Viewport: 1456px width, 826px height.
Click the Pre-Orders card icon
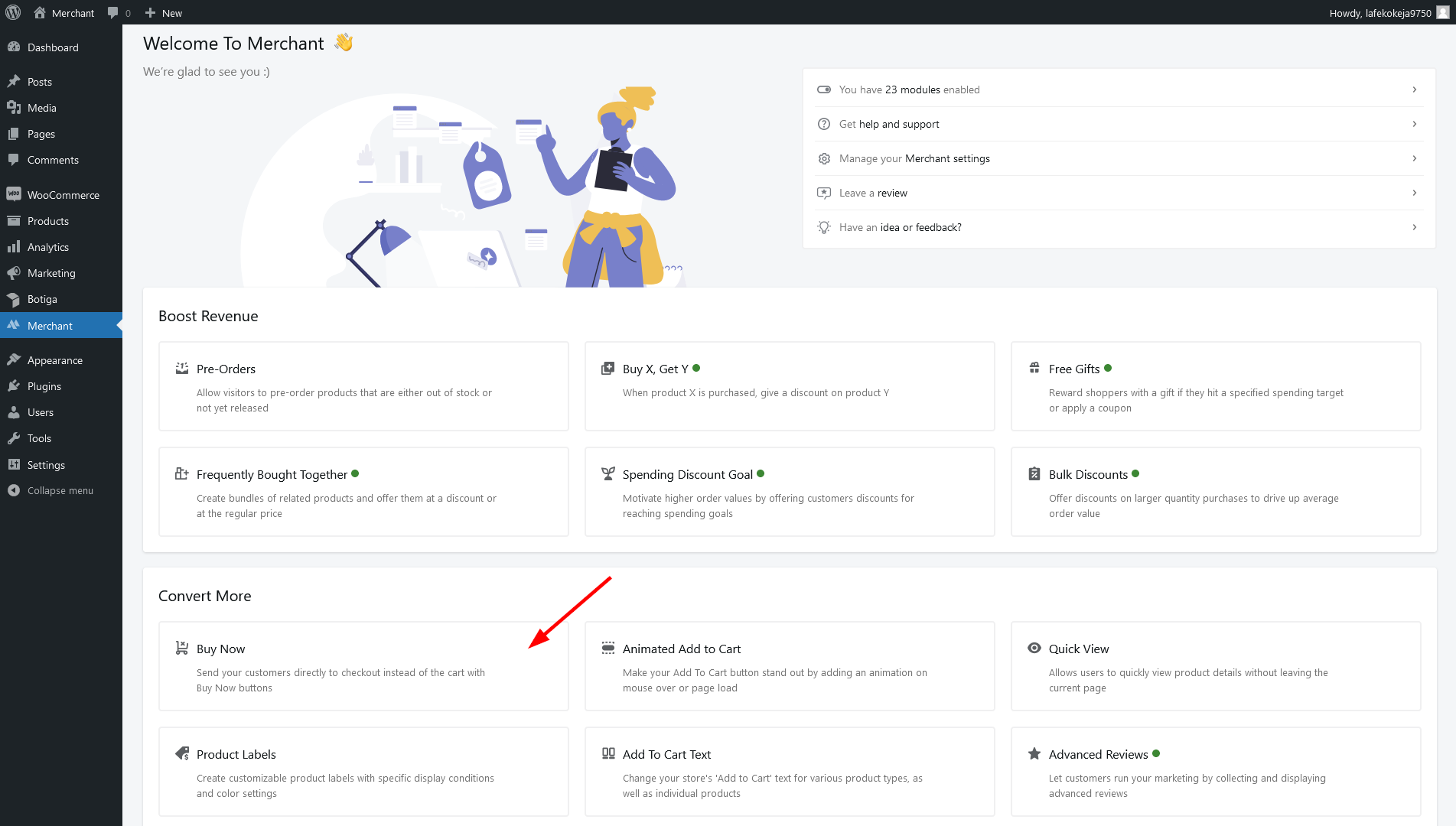pyautogui.click(x=182, y=368)
